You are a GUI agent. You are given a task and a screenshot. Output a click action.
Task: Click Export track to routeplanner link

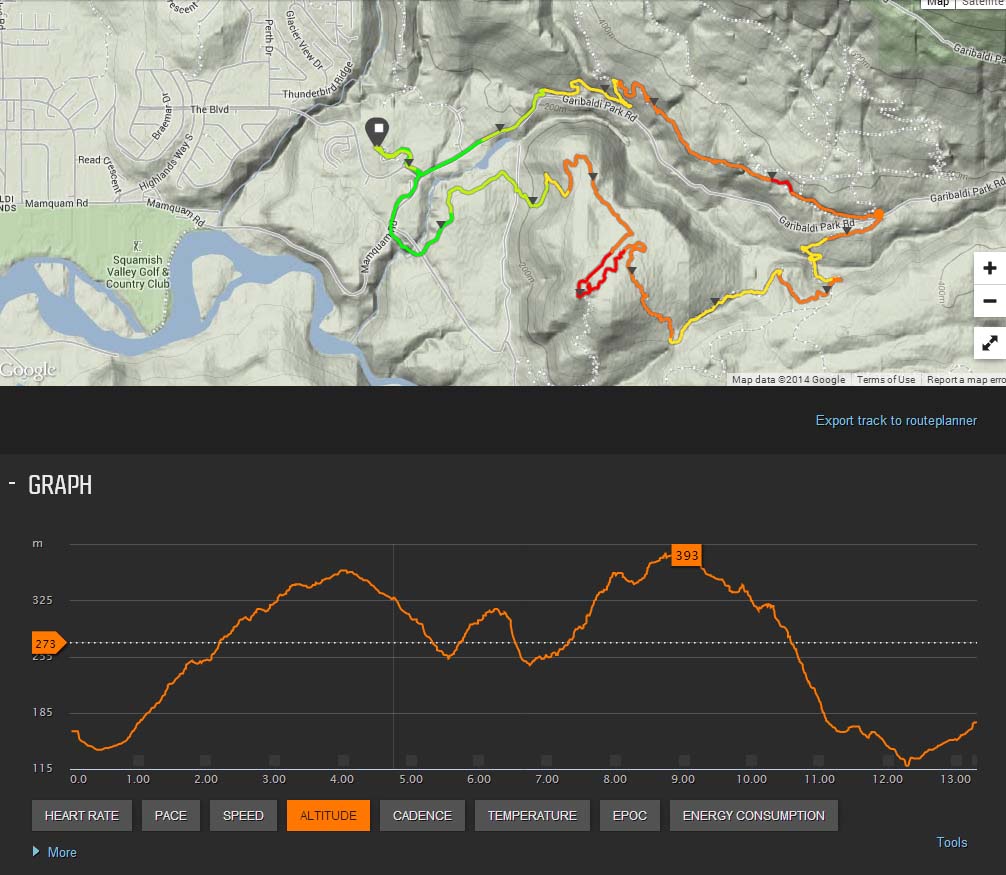point(896,420)
